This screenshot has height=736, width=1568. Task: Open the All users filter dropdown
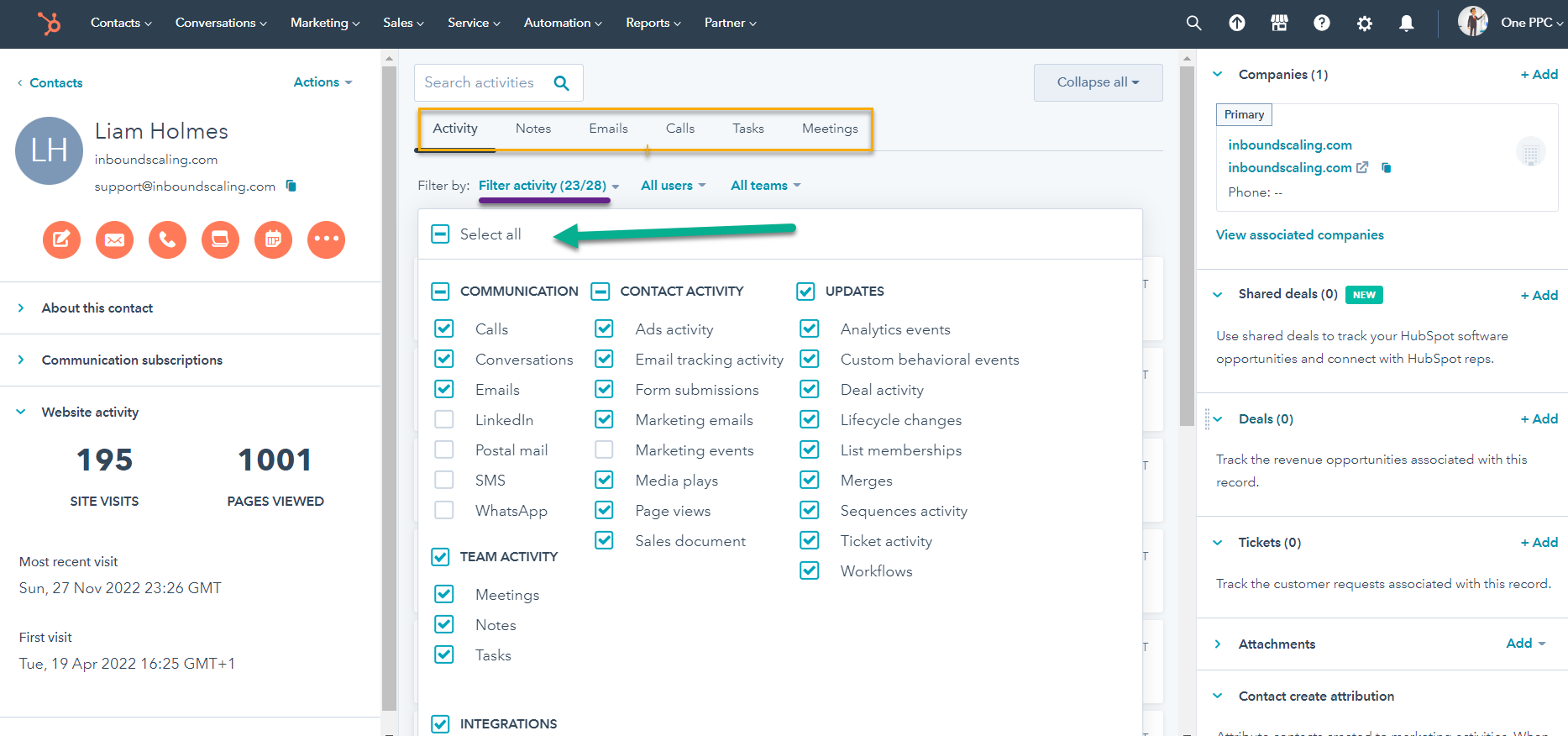673,186
